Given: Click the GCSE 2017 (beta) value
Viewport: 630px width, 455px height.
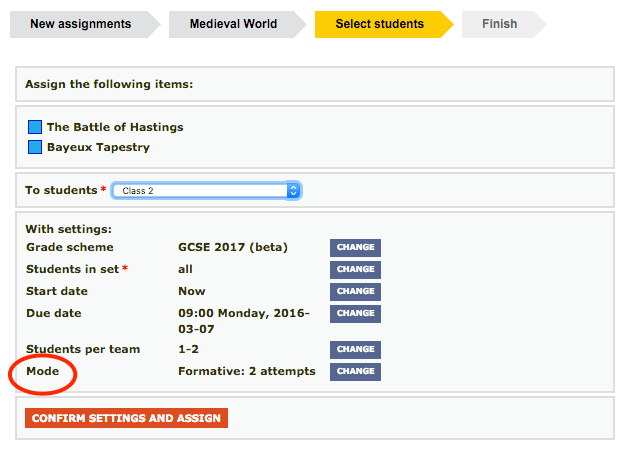Looking at the screenshot, I should click(232, 247).
